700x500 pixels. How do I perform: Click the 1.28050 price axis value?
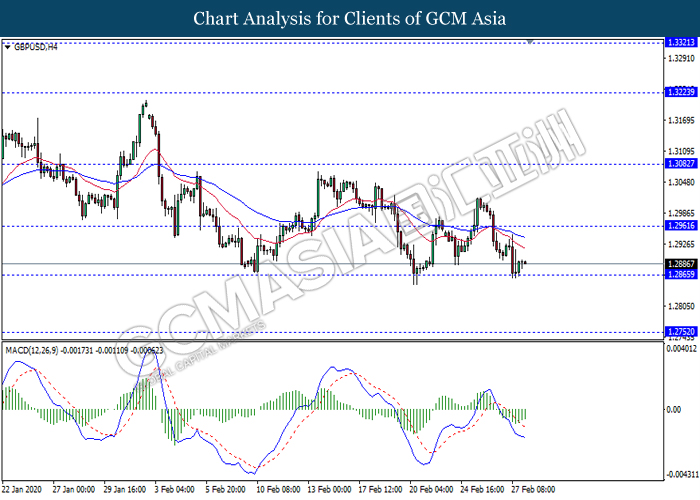[x=682, y=306]
